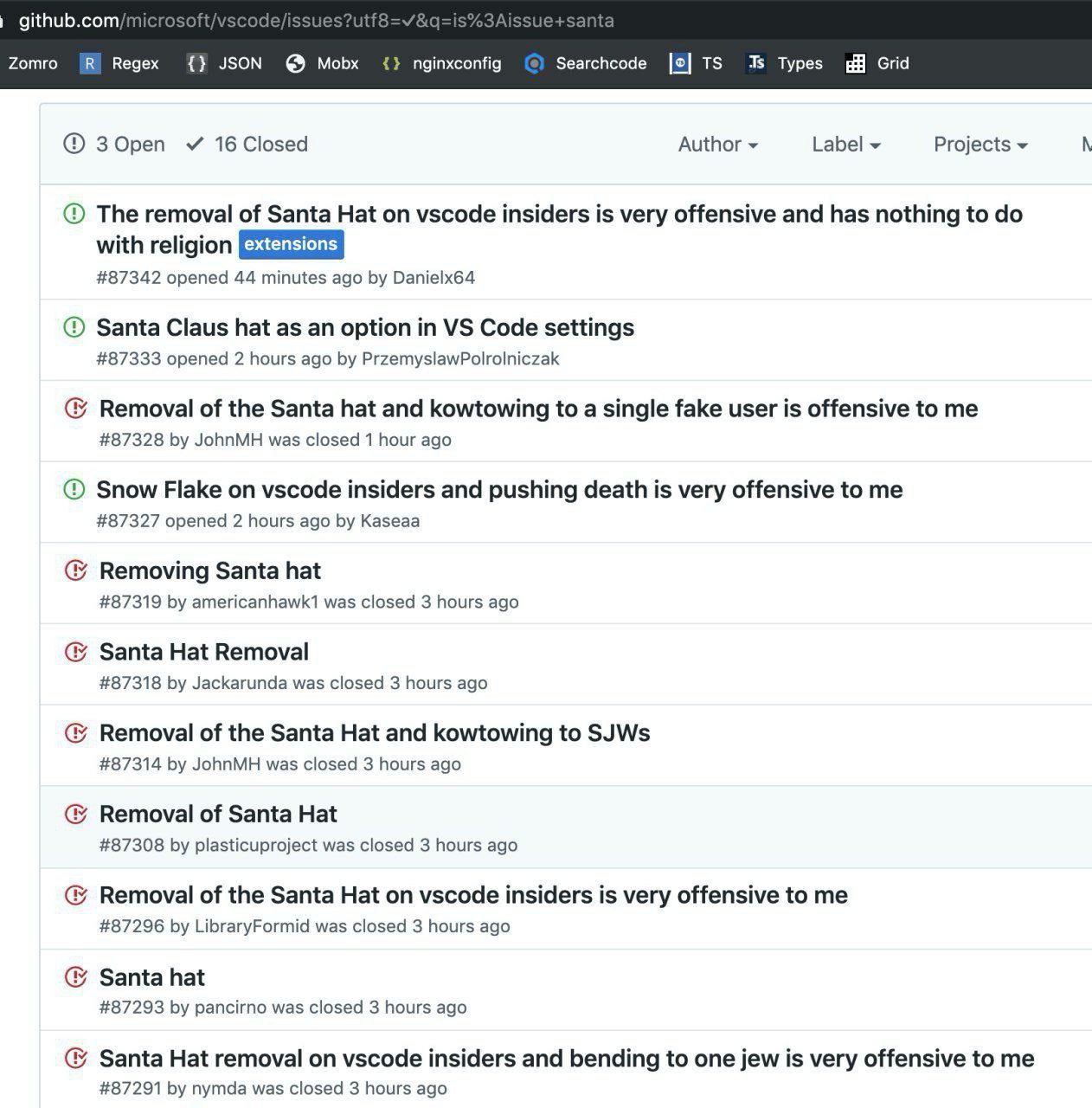Open issue #87296 title link

click(x=473, y=895)
